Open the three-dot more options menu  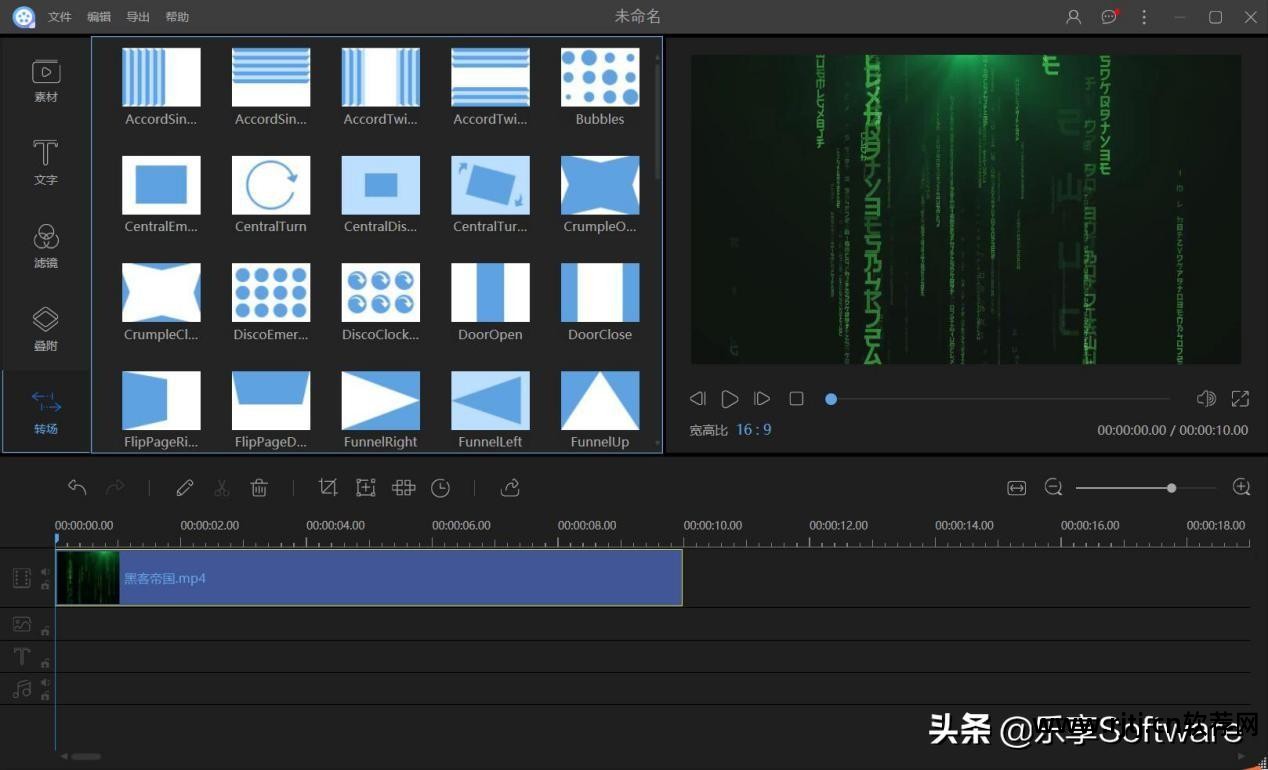pos(1144,17)
